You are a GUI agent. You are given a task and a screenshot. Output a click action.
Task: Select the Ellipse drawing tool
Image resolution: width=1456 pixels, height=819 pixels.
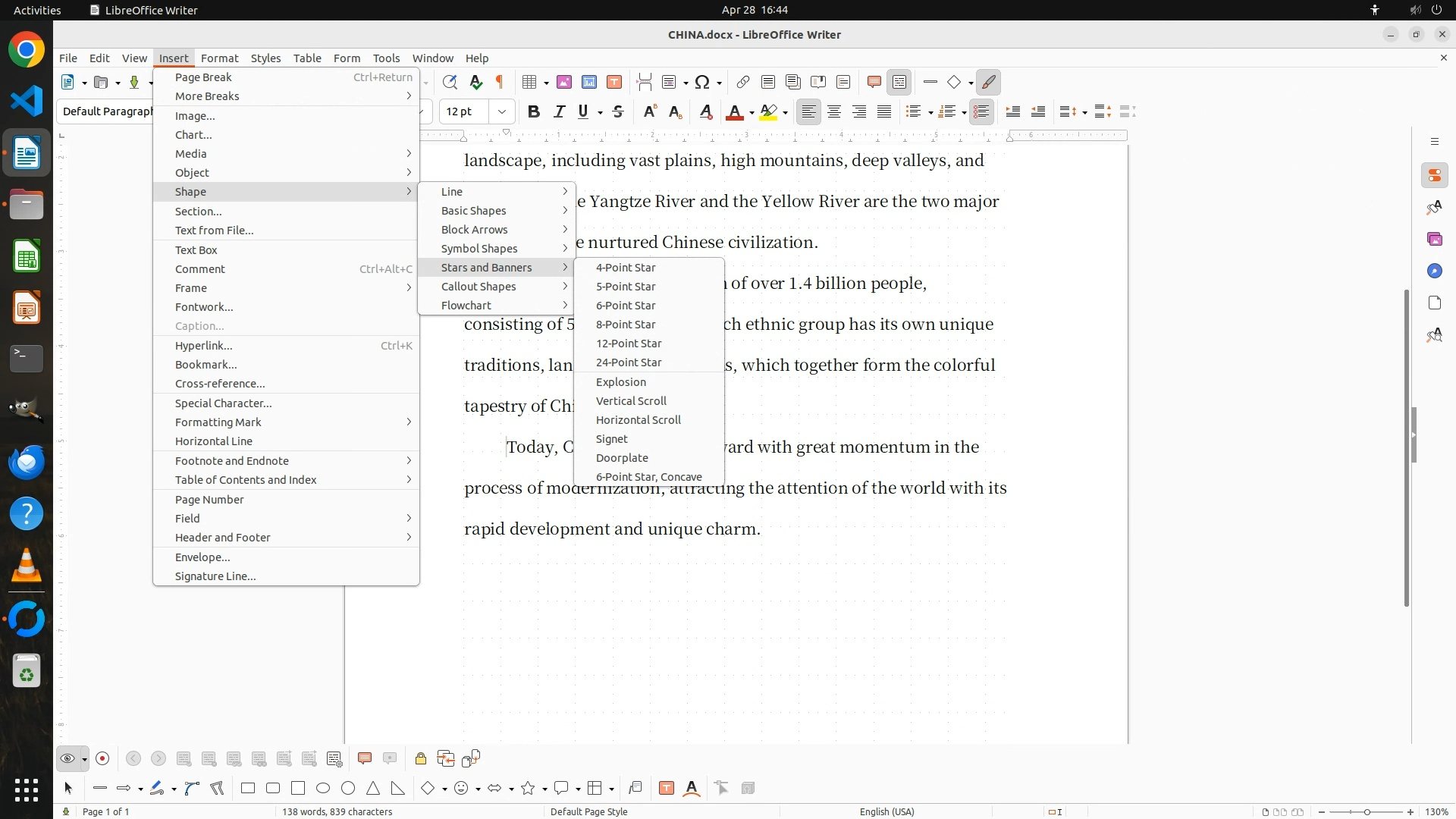323,789
